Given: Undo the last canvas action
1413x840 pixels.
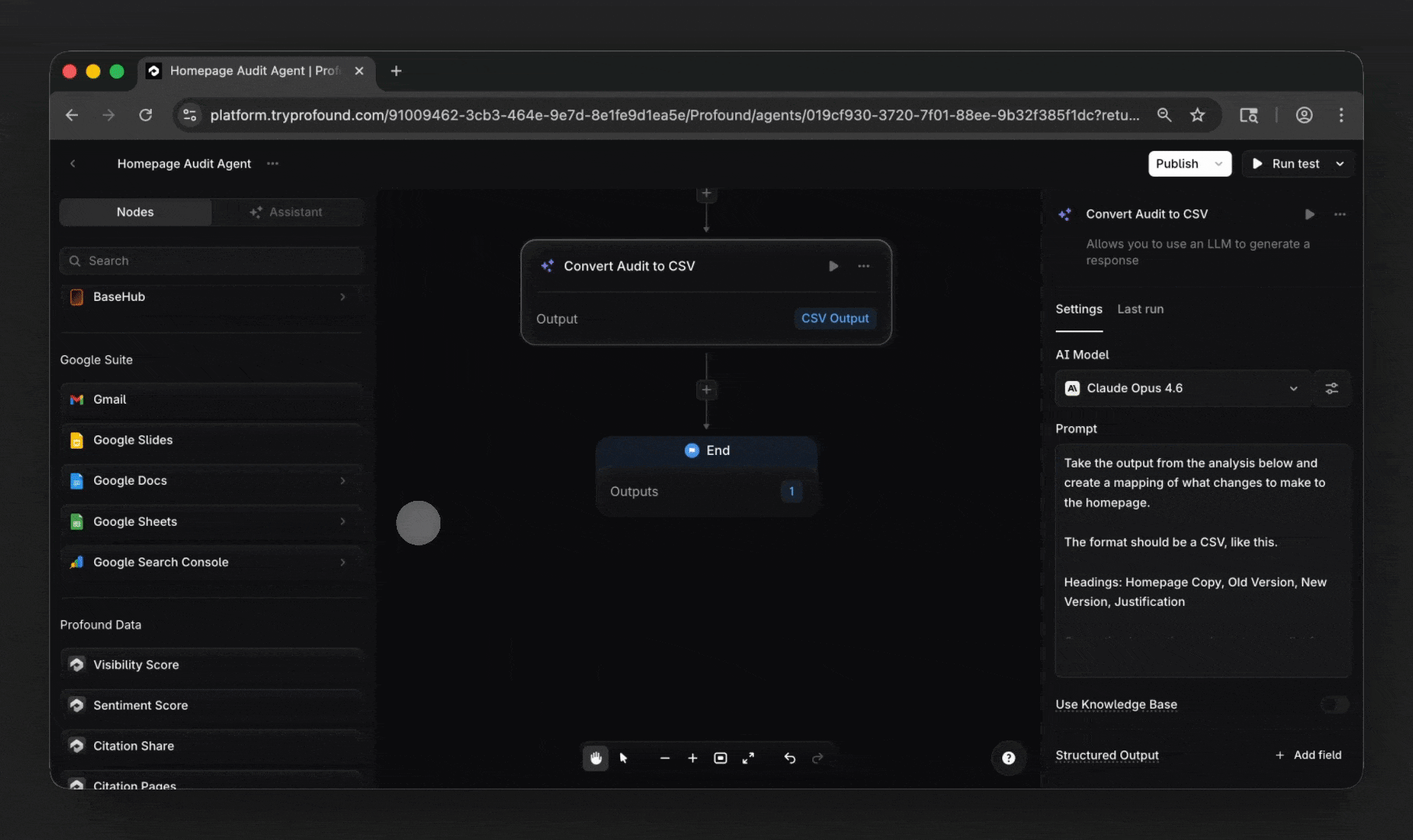Looking at the screenshot, I should click(790, 758).
